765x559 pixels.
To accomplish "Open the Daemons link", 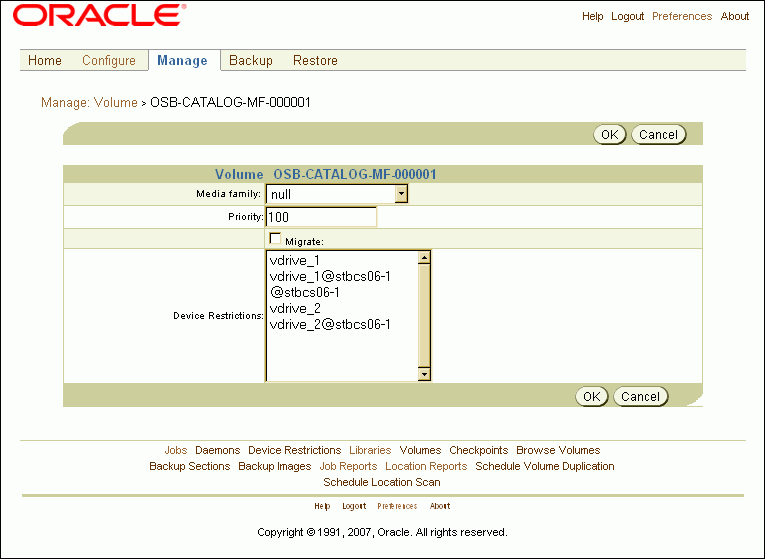I will [218, 450].
